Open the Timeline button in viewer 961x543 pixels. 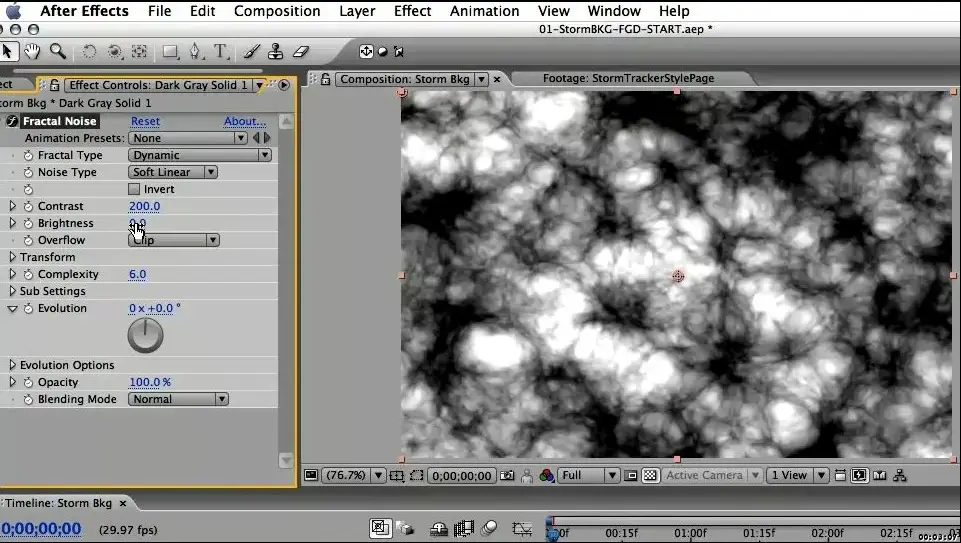coord(880,476)
